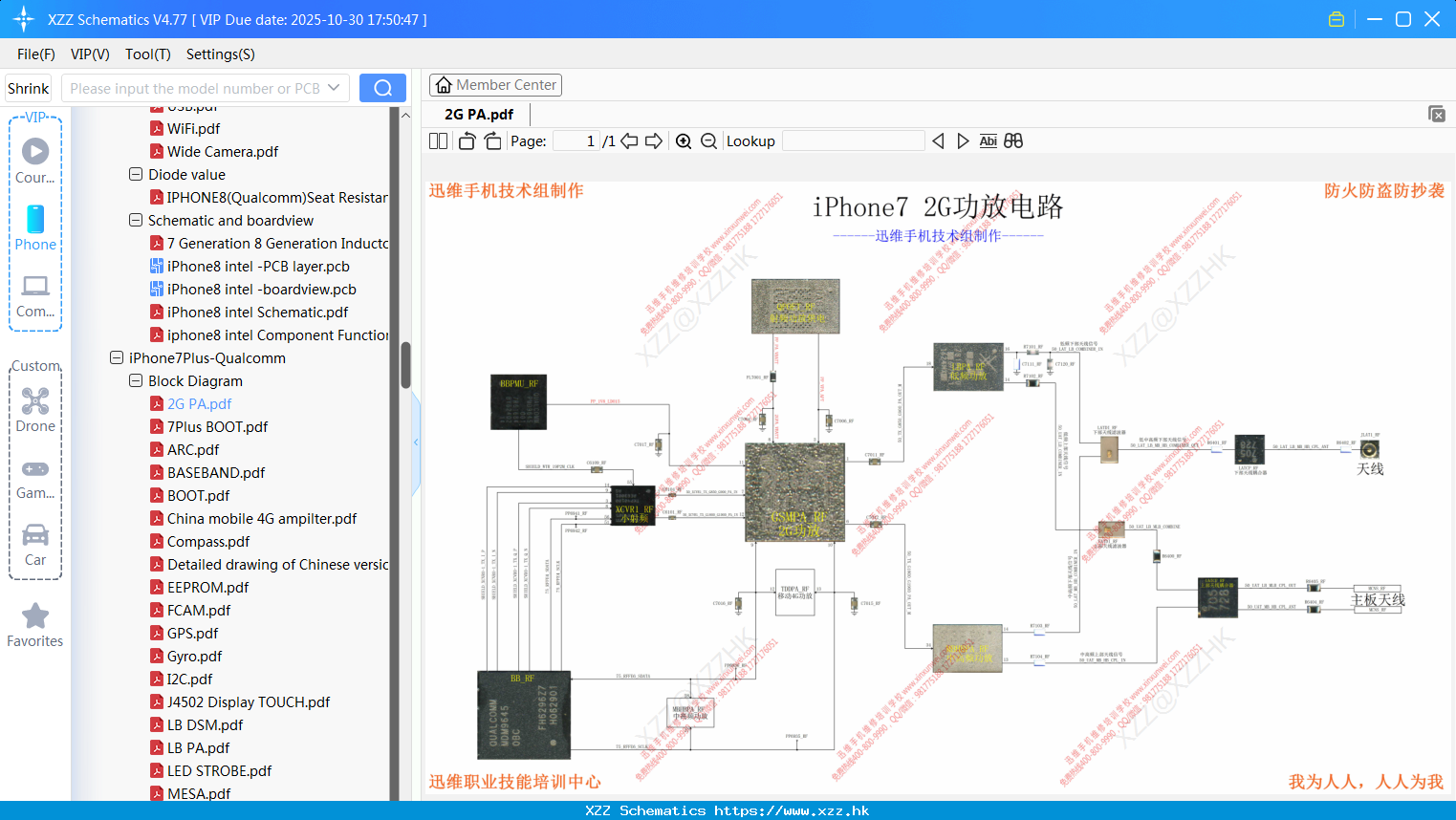Viewport: 1456px width, 820px height.
Task: Open the Drone category
Action: click(x=35, y=410)
